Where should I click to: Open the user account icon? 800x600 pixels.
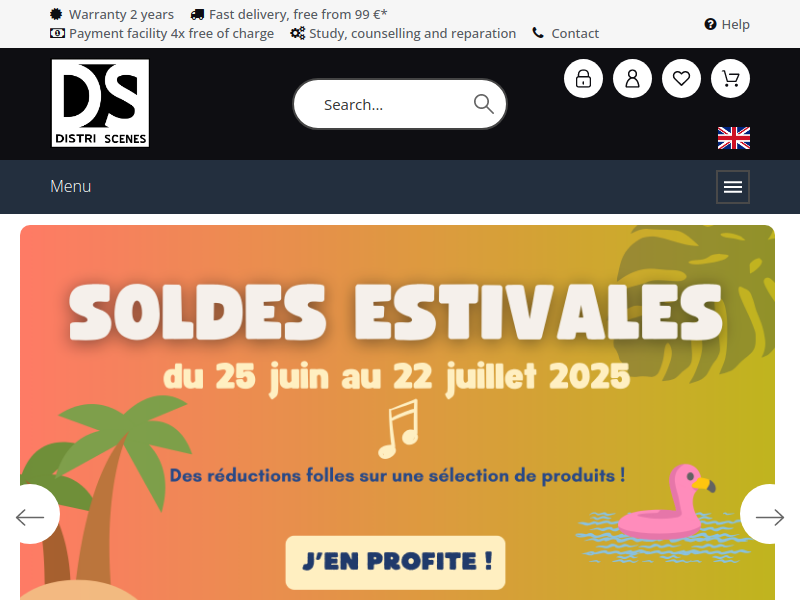tap(632, 79)
